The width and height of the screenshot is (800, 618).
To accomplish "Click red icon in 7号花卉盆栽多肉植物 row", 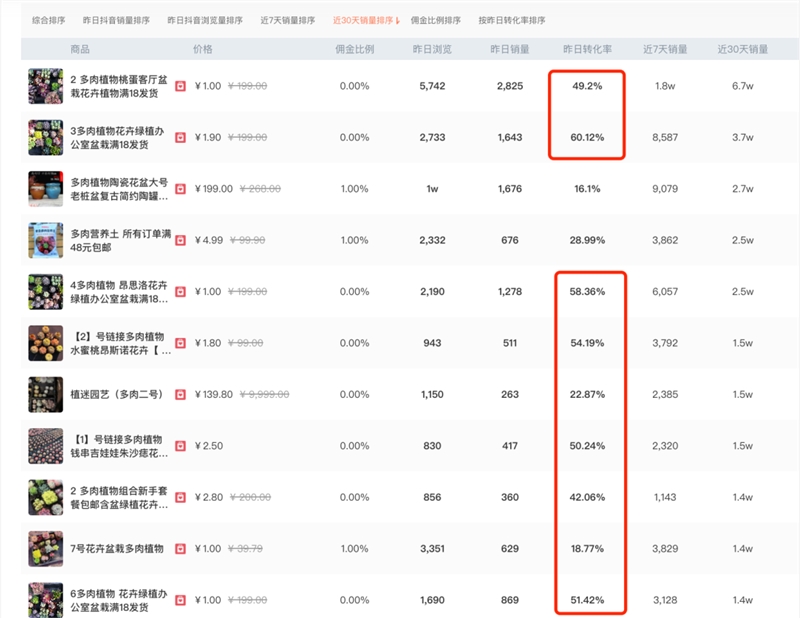I will (181, 548).
